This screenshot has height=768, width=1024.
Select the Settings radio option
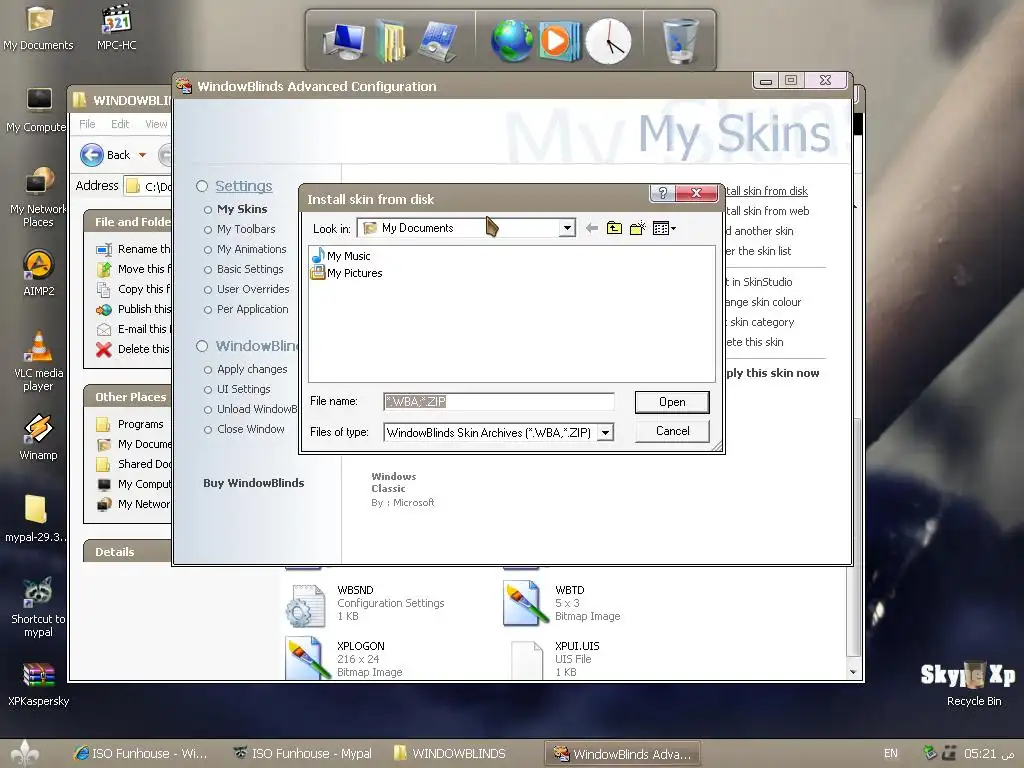coord(202,186)
